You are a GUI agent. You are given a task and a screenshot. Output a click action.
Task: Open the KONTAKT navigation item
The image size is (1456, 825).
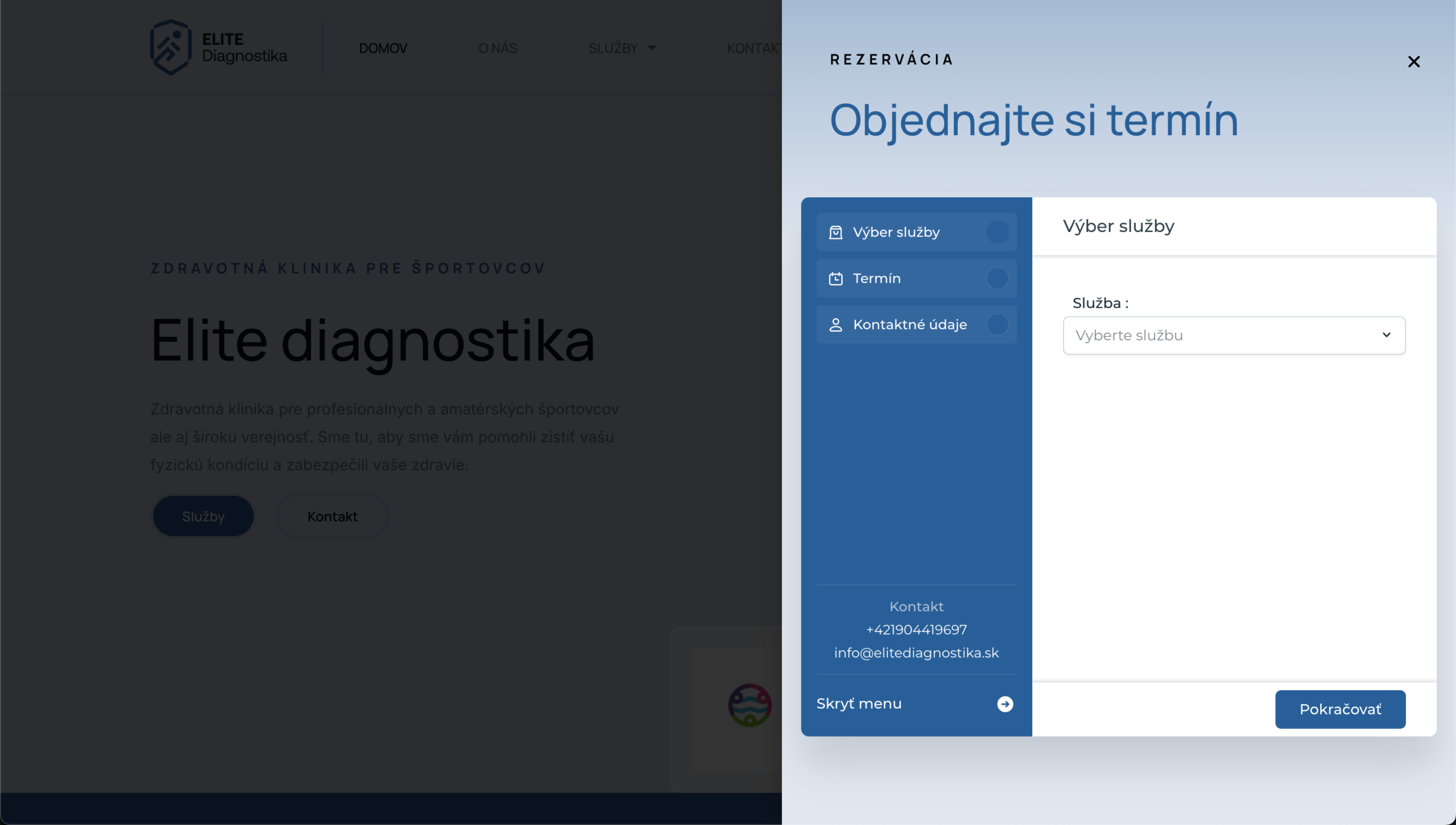click(754, 48)
